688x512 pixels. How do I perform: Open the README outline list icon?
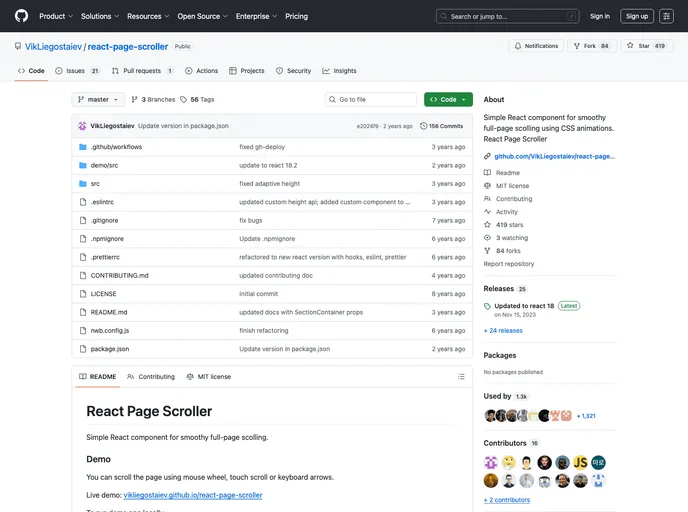(x=461, y=377)
